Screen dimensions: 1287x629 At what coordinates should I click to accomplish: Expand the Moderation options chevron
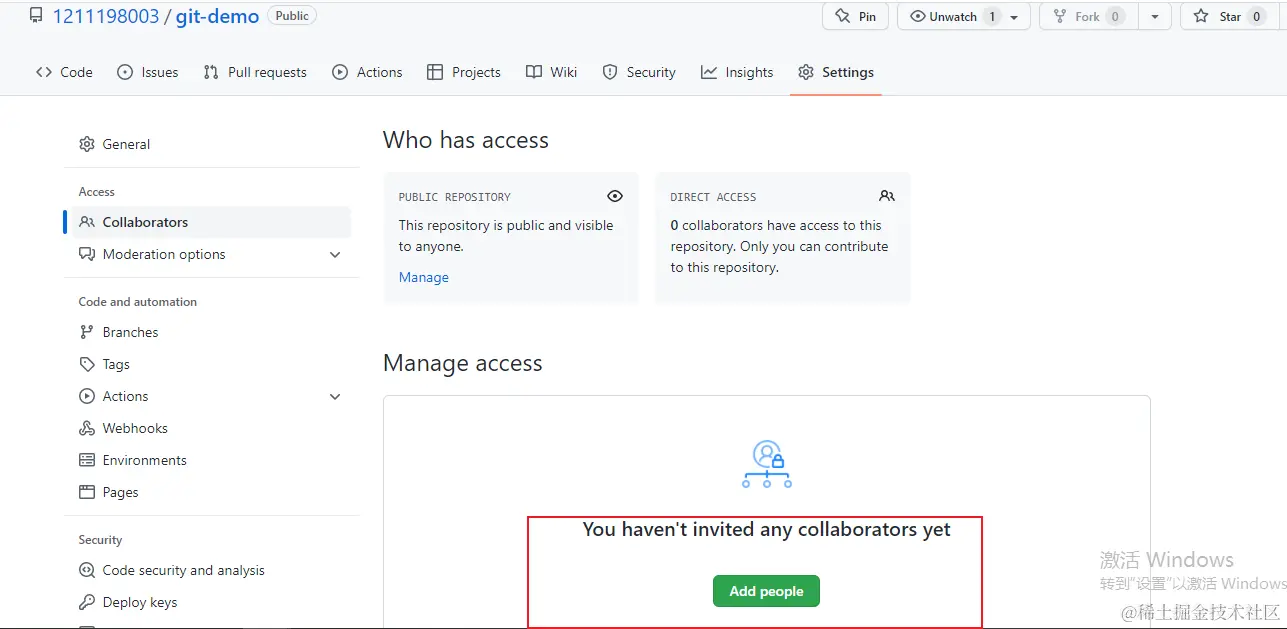click(x=335, y=255)
